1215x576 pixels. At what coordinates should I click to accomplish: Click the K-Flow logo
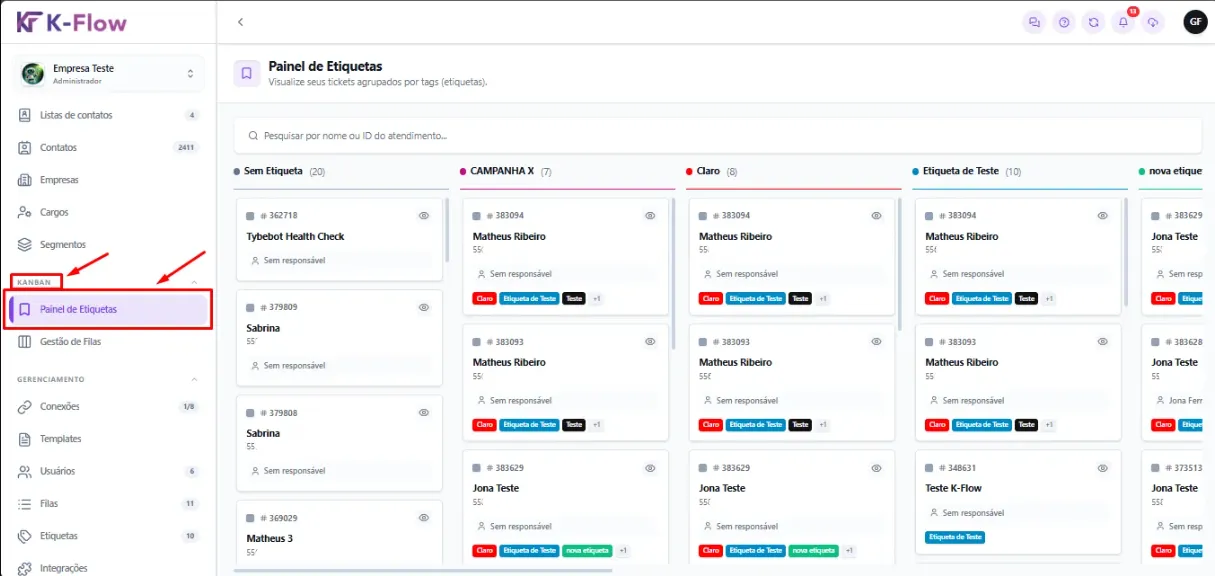pos(72,22)
